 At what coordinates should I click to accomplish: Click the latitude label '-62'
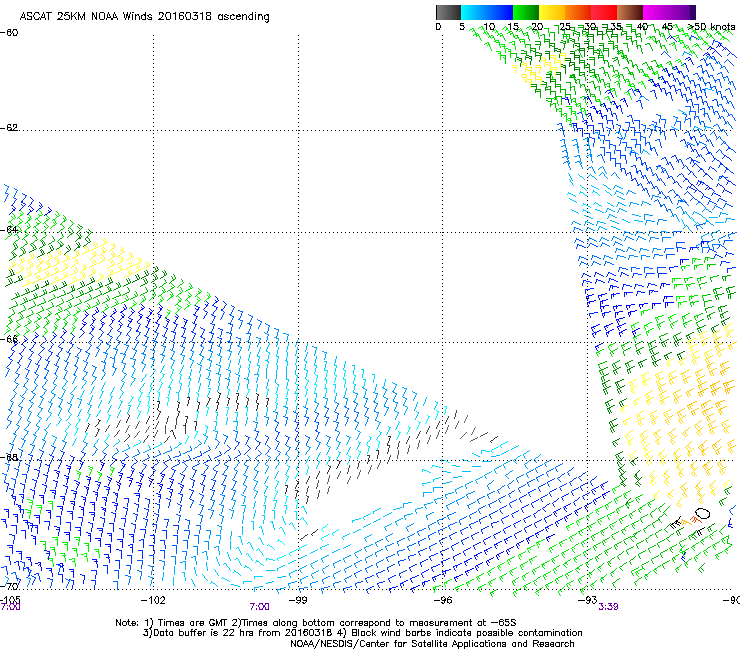pyautogui.click(x=9, y=127)
